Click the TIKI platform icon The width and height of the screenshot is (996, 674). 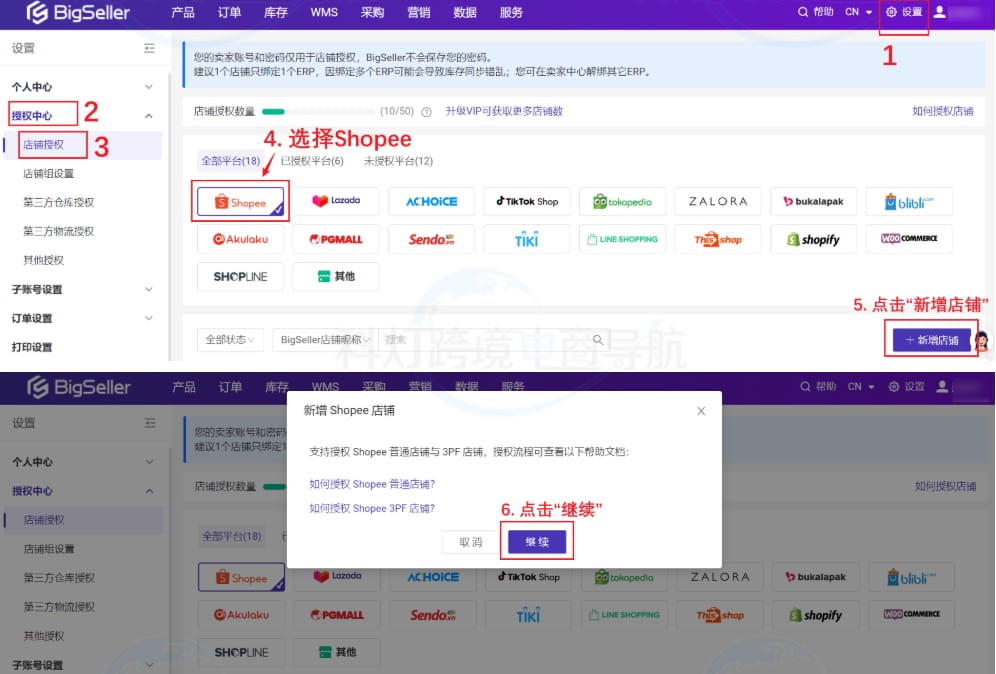point(526,239)
